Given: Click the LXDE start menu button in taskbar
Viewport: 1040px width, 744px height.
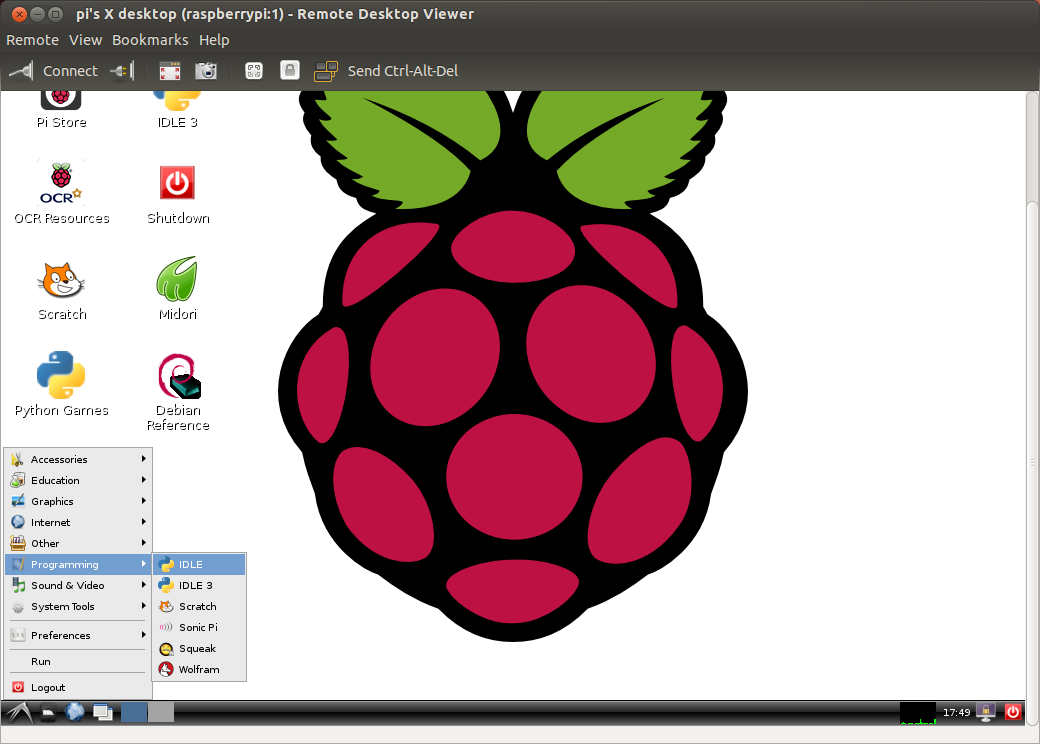Looking at the screenshot, I should (19, 713).
